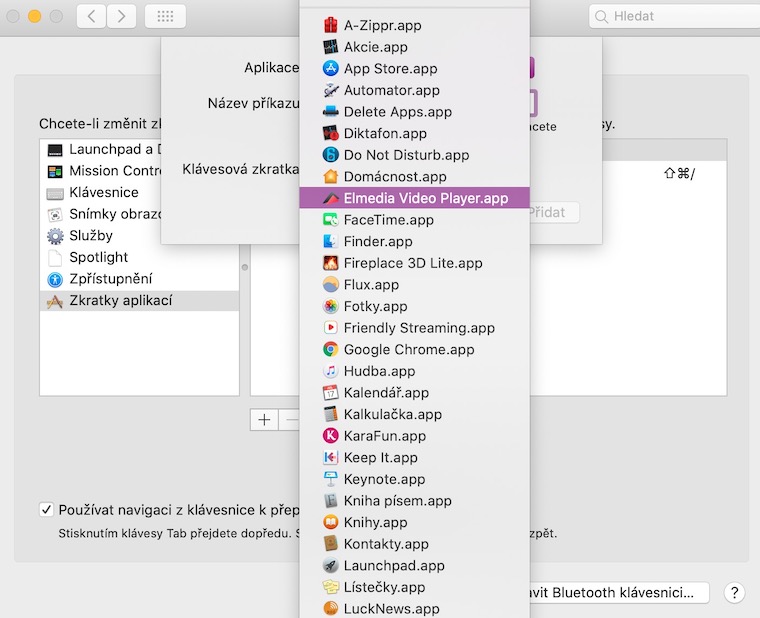Open Launchpad a Dock category in sidebar
Image resolution: width=760 pixels, height=618 pixels.
(101, 149)
